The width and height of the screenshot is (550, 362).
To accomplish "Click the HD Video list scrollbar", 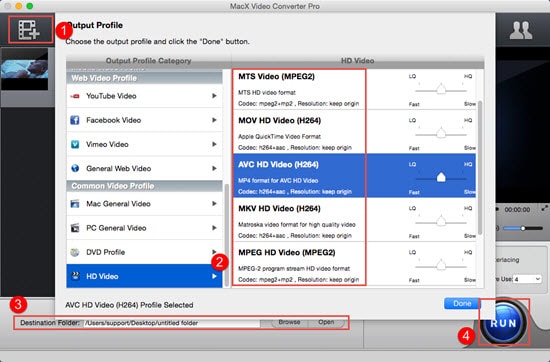I will pyautogui.click(x=480, y=168).
